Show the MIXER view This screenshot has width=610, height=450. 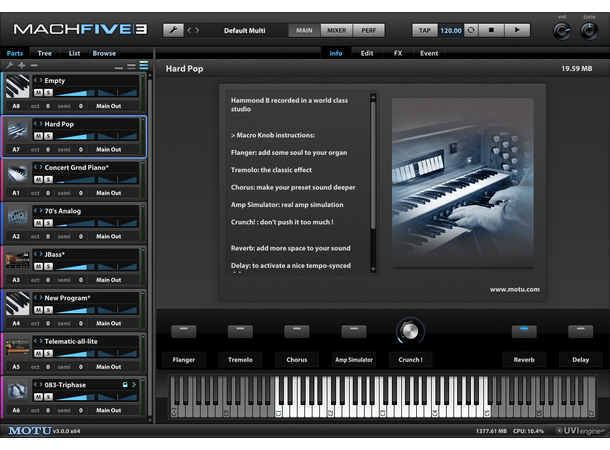coord(337,30)
